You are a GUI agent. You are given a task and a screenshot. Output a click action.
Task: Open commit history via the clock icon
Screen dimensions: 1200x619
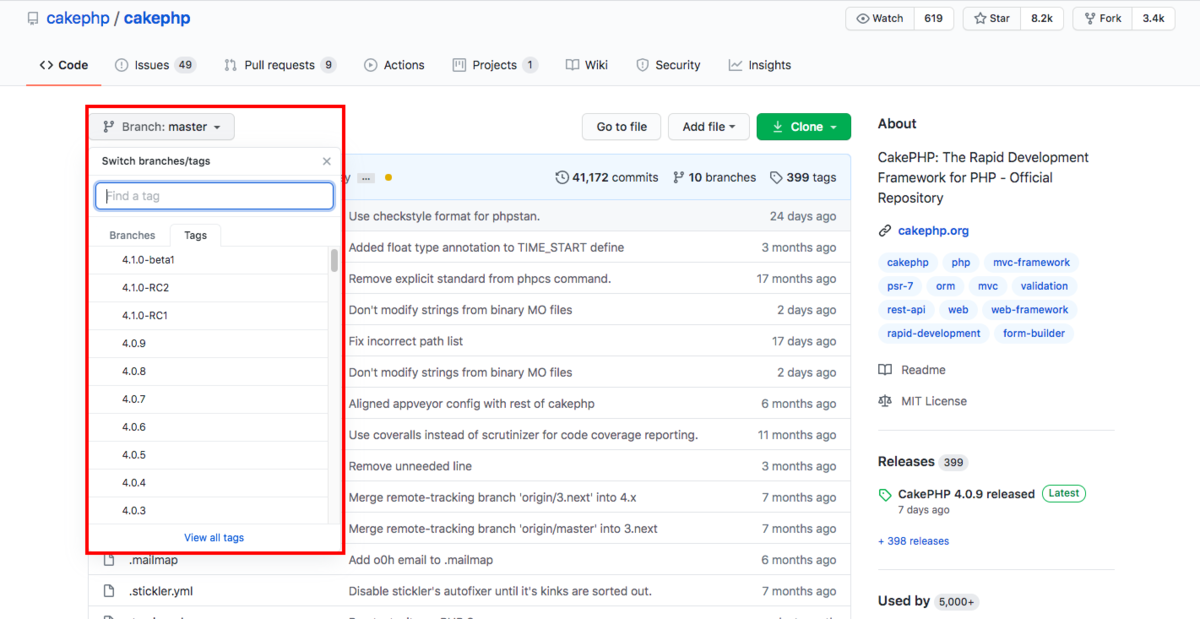(563, 177)
